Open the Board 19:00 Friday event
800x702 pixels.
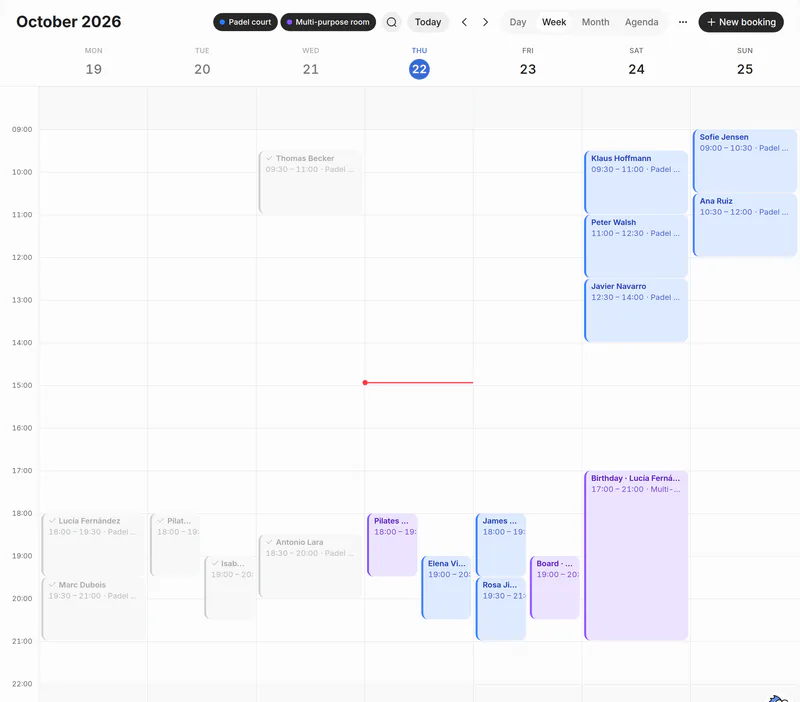pos(555,587)
